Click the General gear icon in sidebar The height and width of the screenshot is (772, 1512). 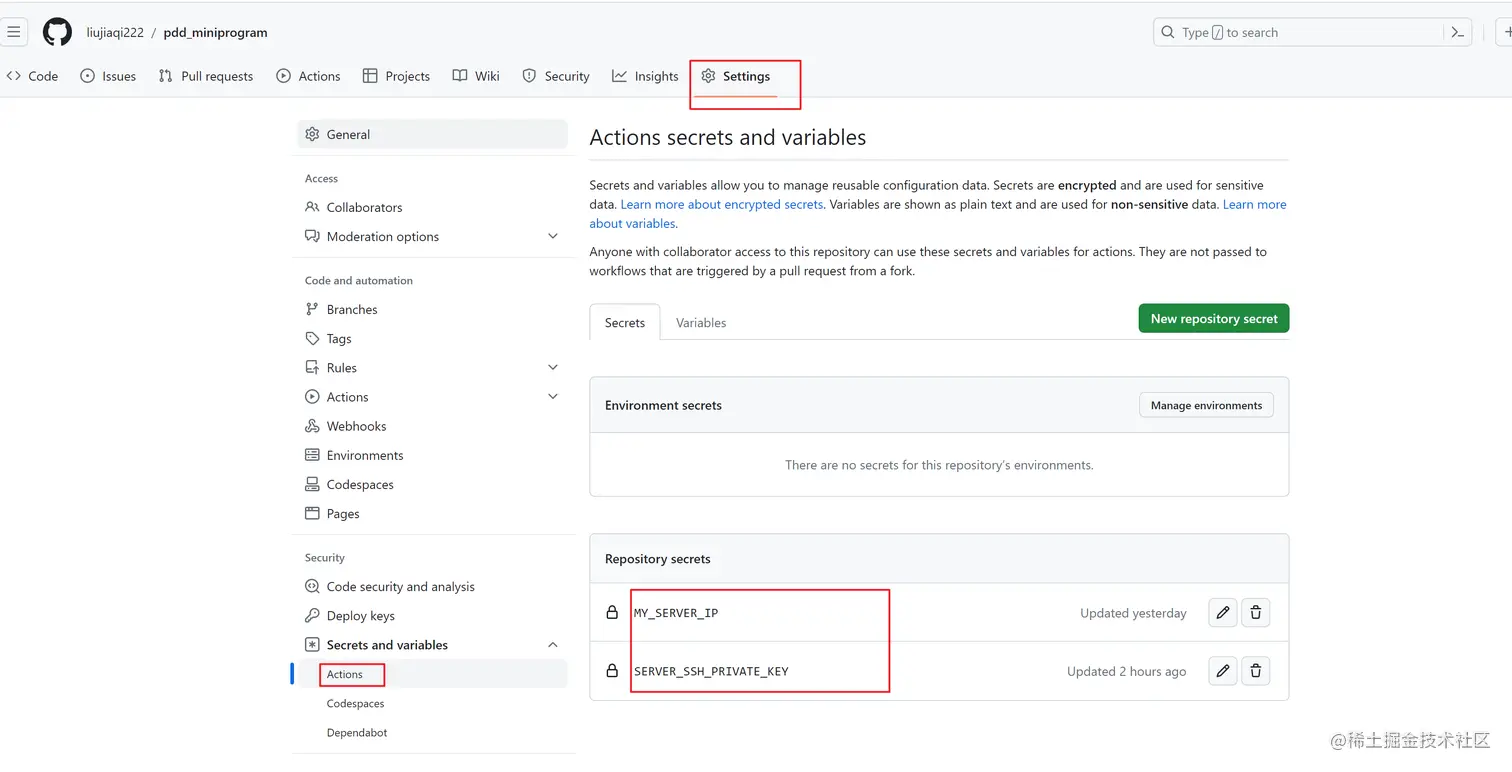[312, 134]
